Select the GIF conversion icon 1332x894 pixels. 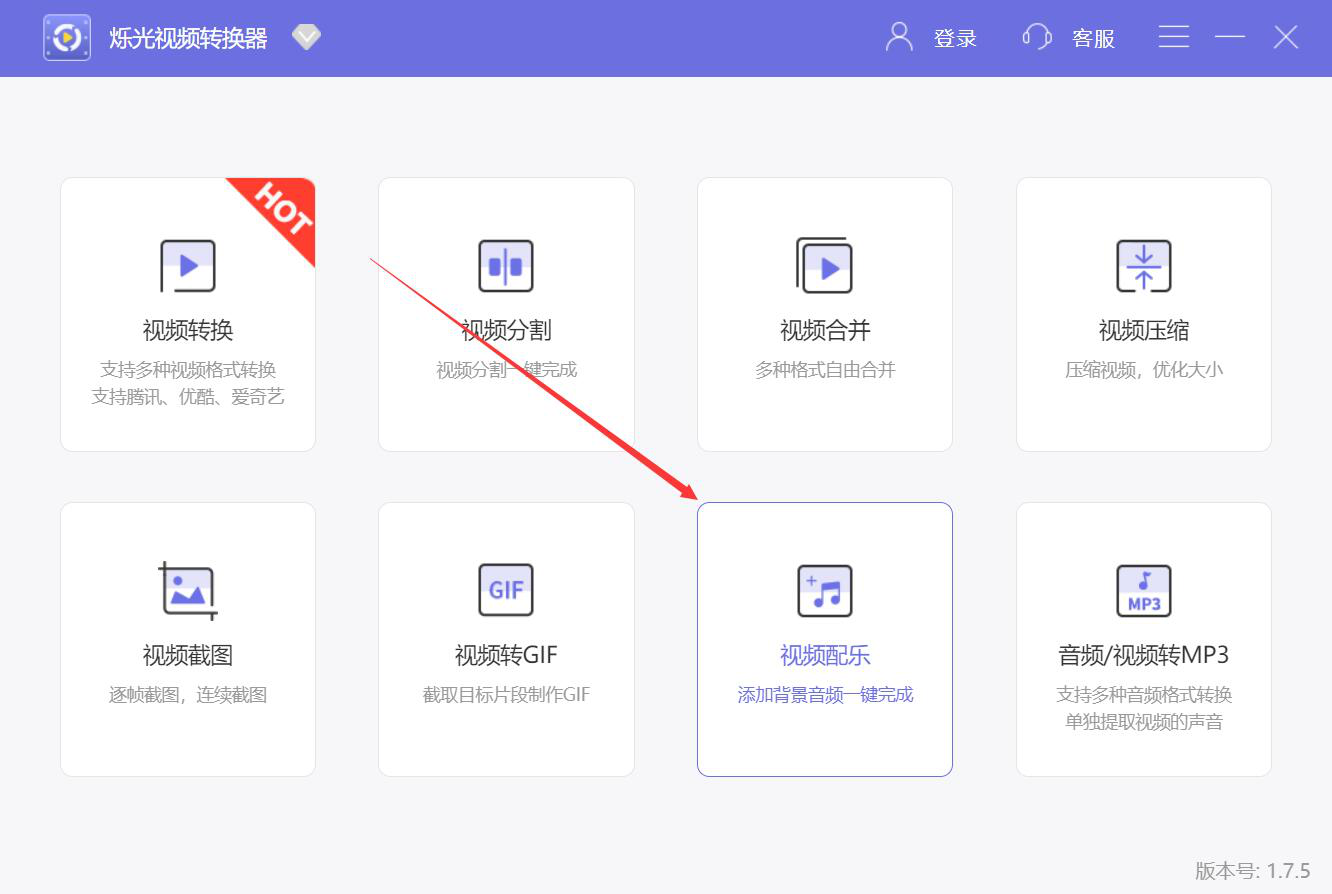click(506, 590)
